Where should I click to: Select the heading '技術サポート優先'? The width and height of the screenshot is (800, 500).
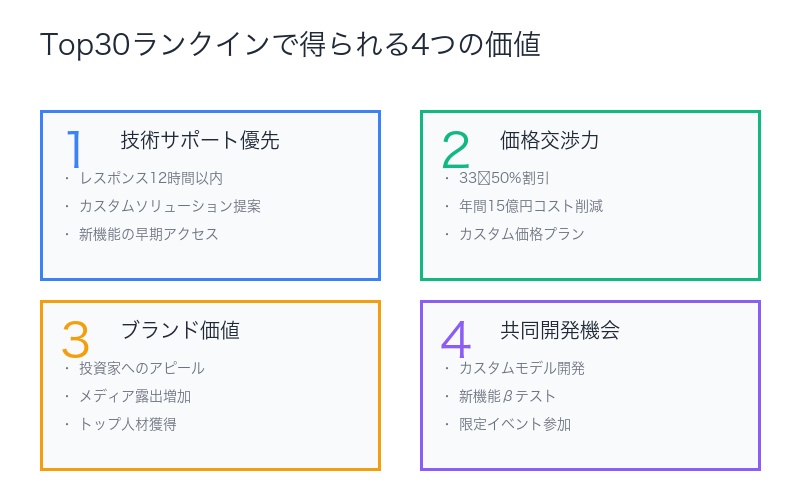(x=200, y=140)
